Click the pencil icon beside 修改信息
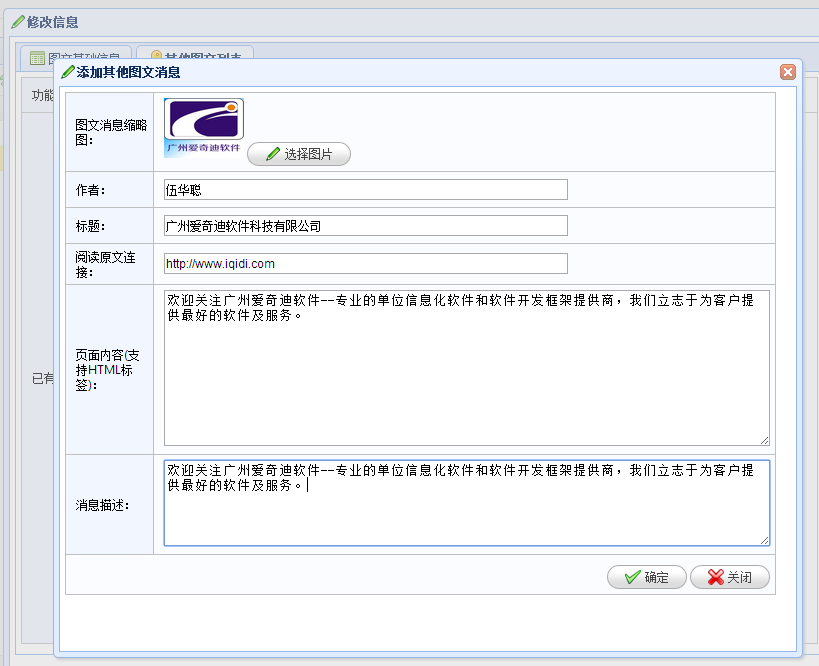 [x=18, y=22]
